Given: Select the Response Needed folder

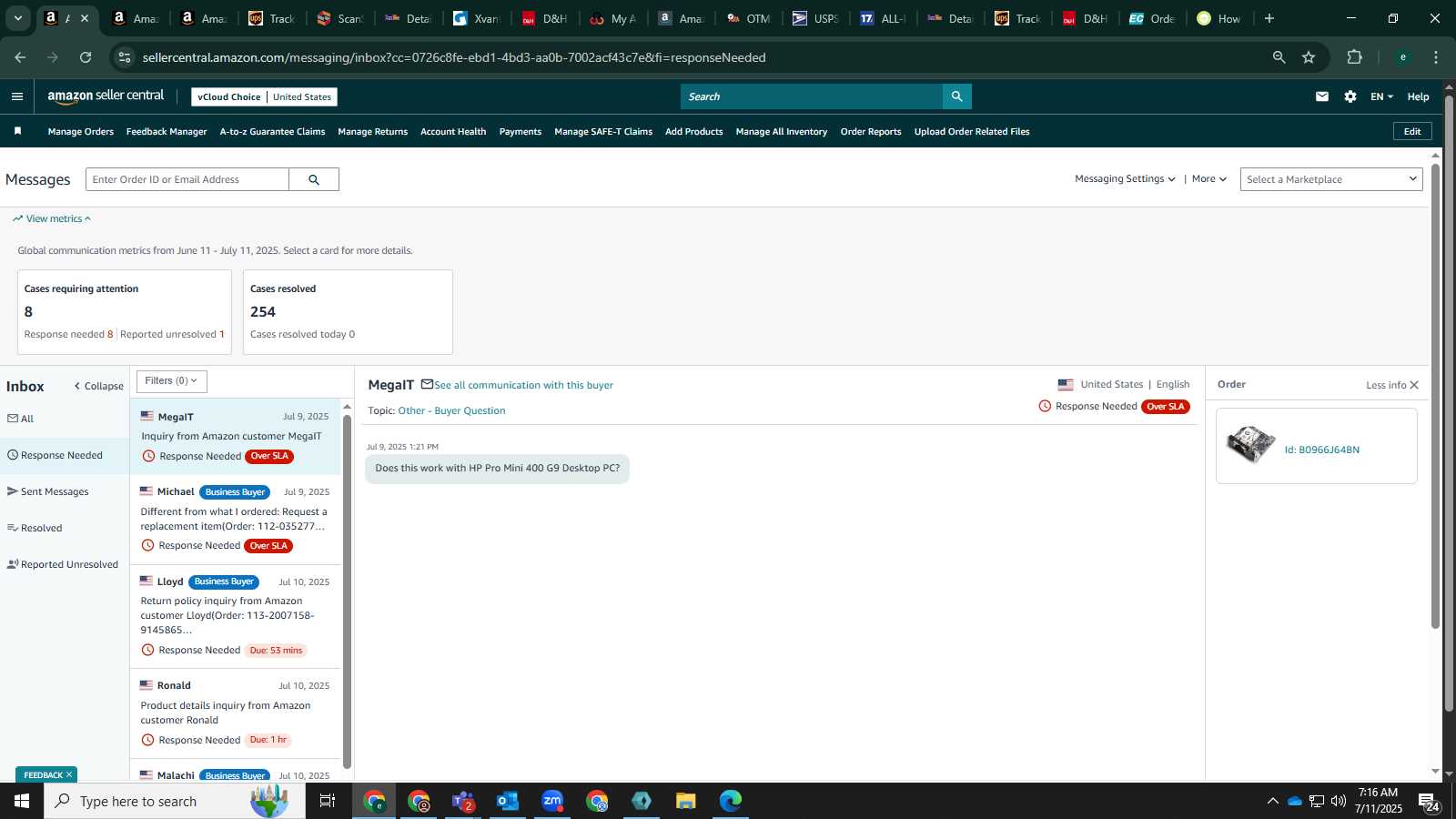Looking at the screenshot, I should pyautogui.click(x=64, y=455).
